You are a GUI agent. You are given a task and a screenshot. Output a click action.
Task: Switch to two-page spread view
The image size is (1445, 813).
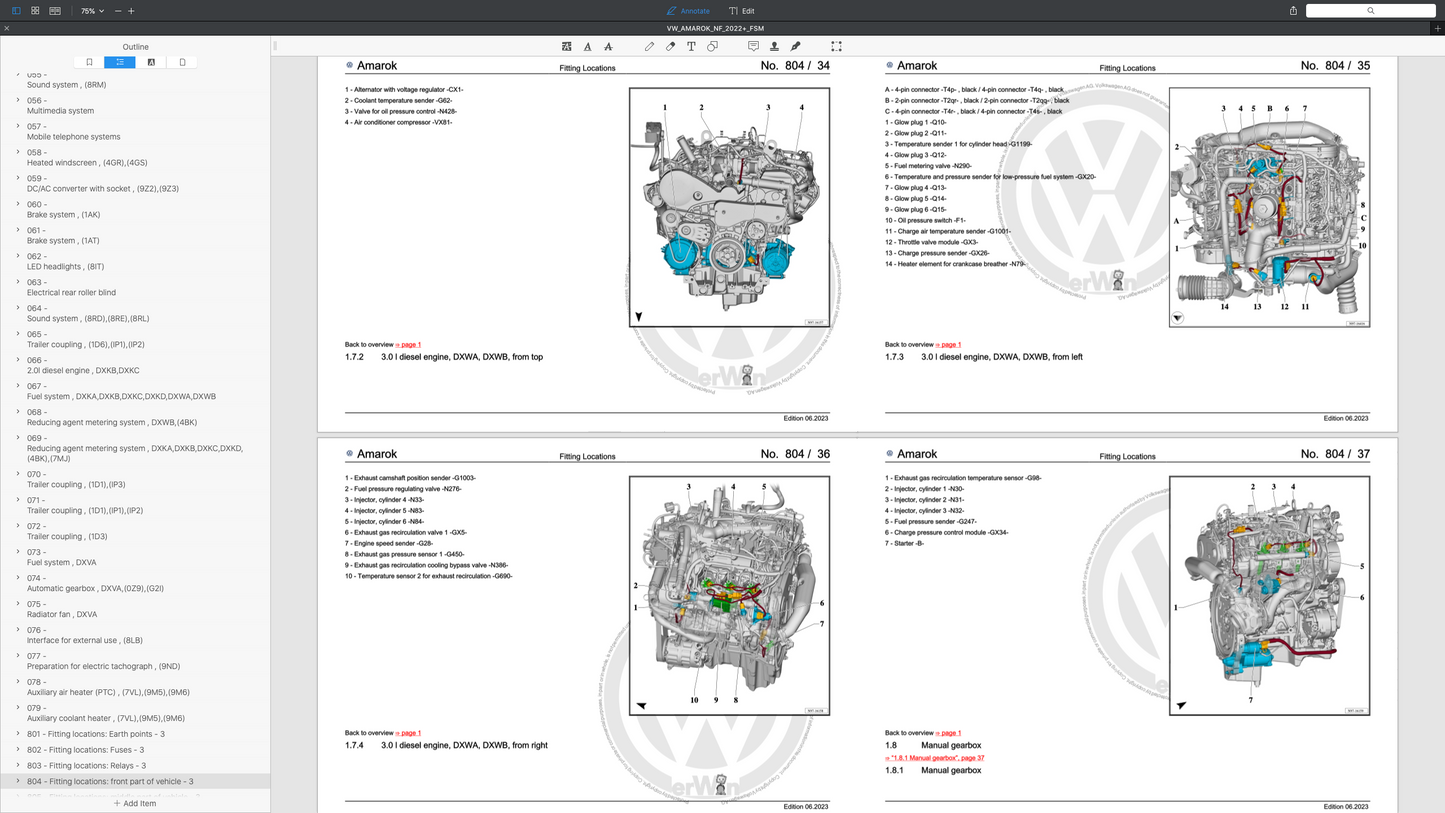click(x=55, y=11)
